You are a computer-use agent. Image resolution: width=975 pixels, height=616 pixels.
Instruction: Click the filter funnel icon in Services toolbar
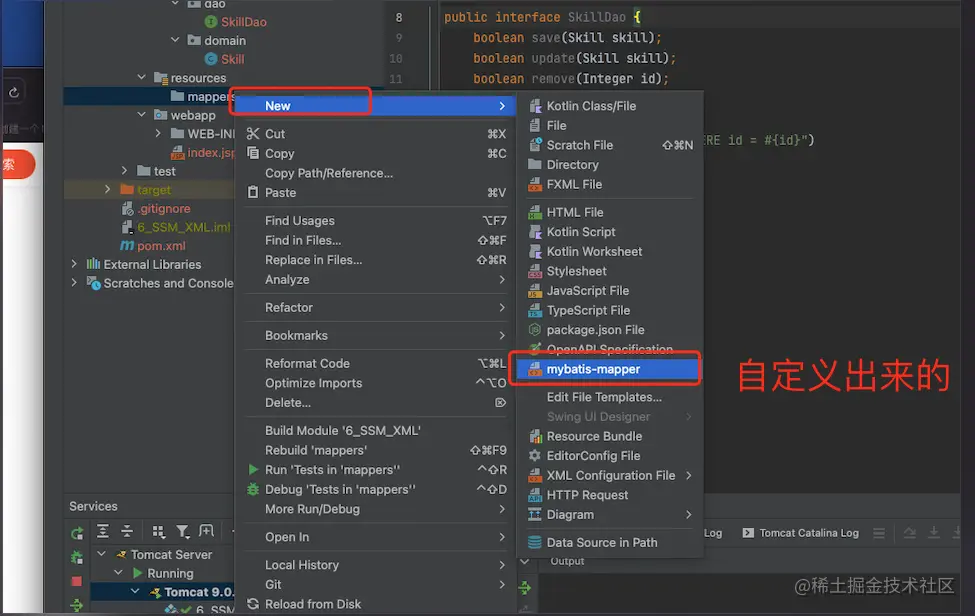(x=182, y=531)
